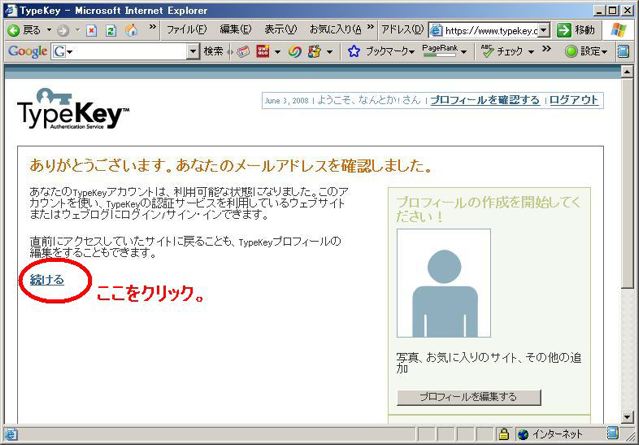Click the ABC チェック spellcheck icon
This screenshot has height=445, width=639.
(487, 51)
